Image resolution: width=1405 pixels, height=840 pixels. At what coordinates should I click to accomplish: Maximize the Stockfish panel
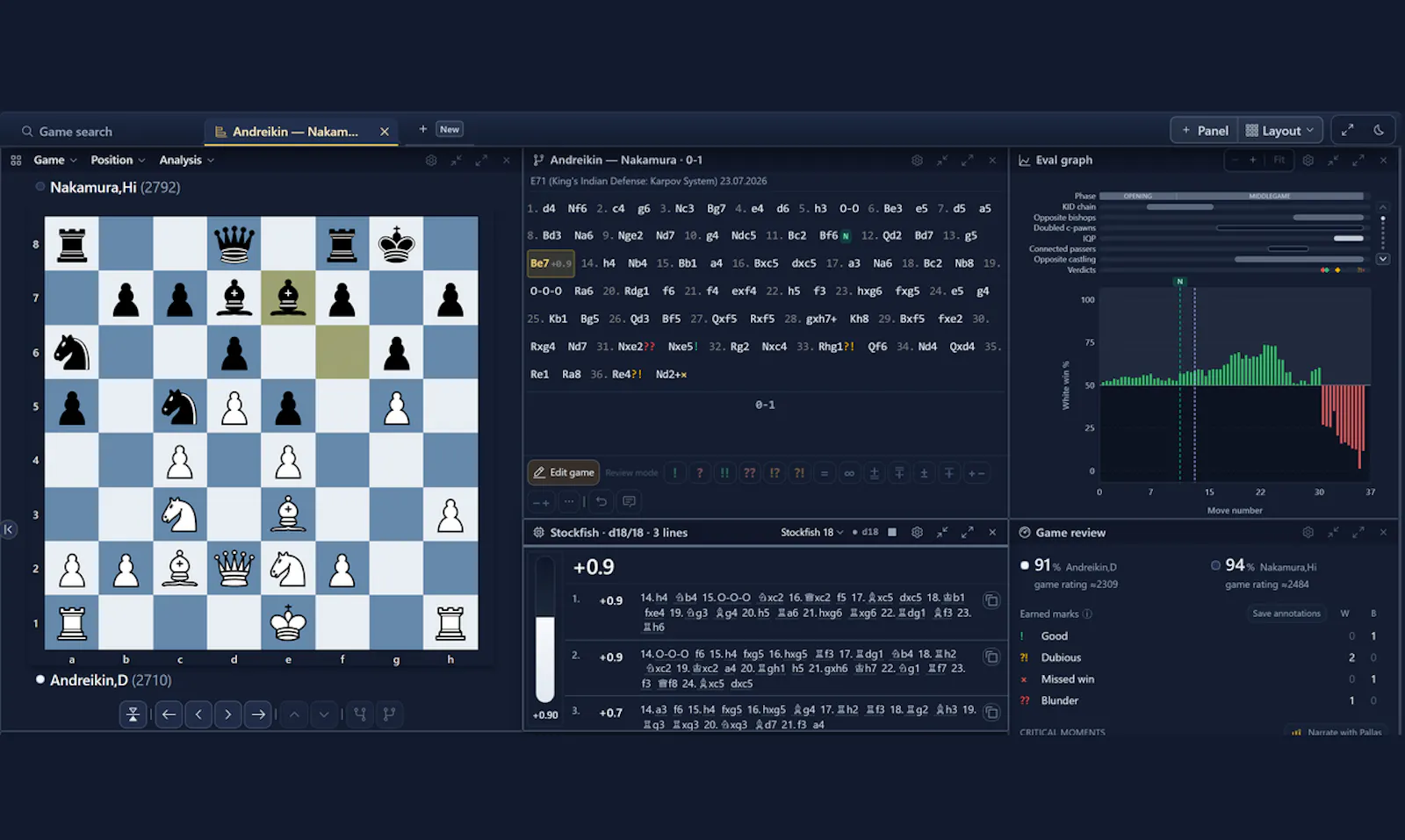(967, 532)
